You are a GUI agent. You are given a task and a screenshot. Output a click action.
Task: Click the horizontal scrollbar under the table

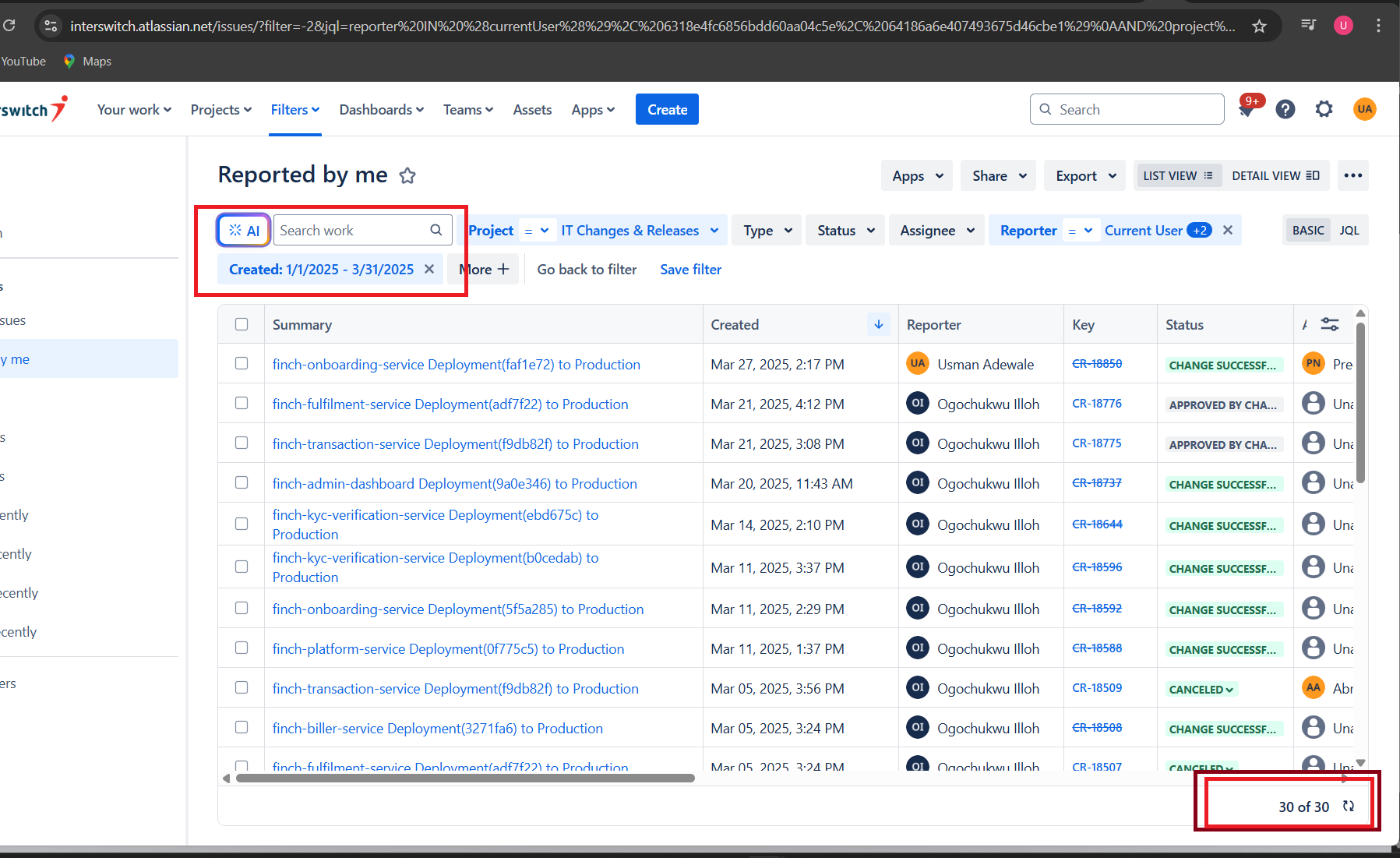[465, 778]
